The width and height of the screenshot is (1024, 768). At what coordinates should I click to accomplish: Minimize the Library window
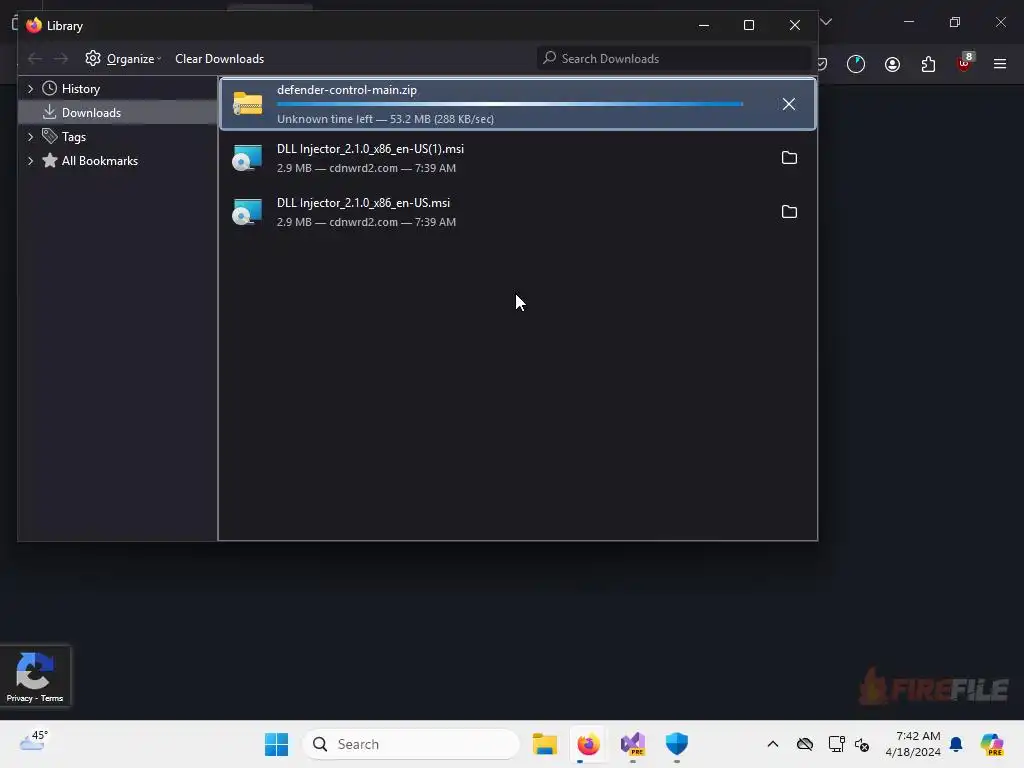(703, 25)
